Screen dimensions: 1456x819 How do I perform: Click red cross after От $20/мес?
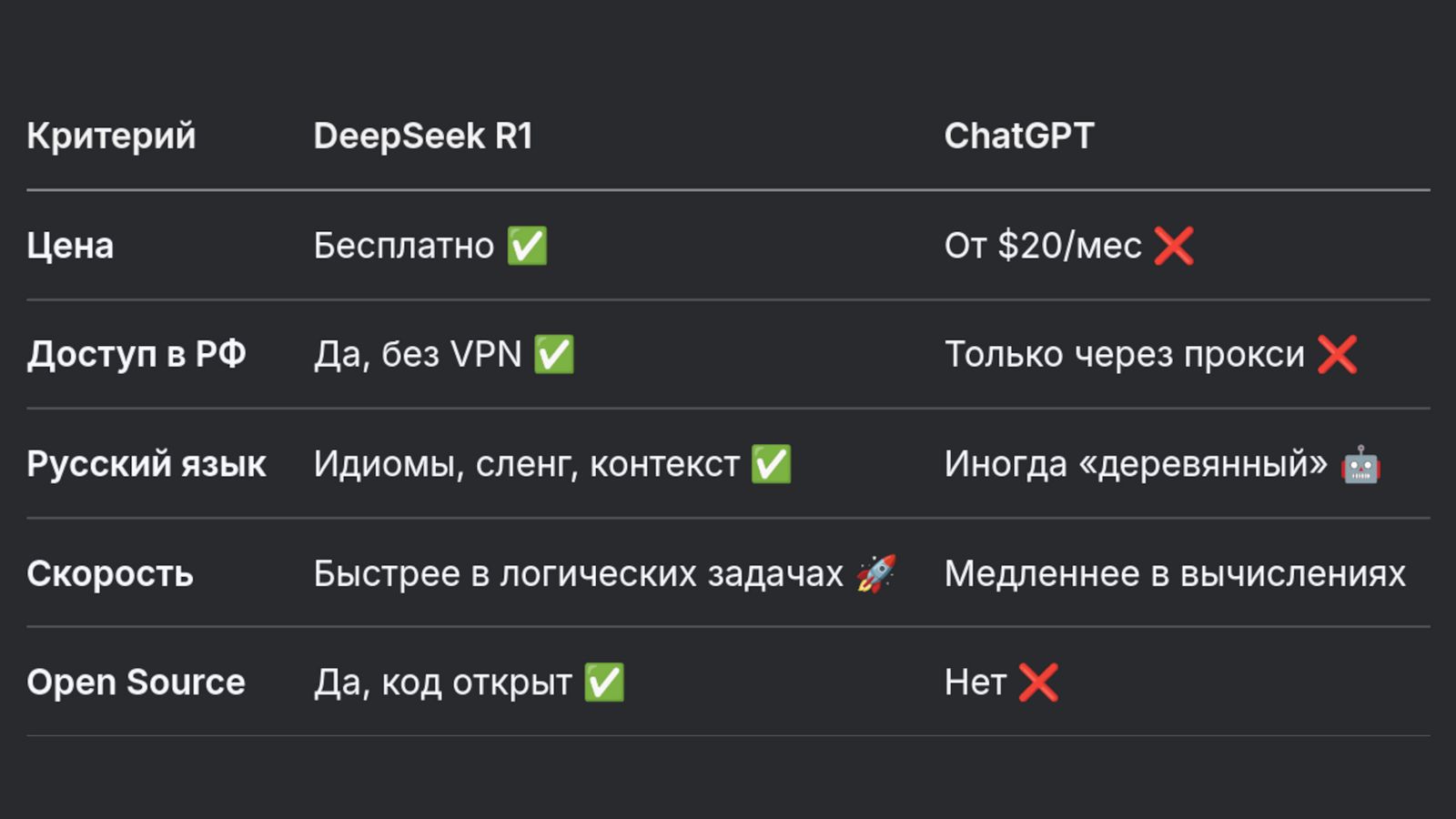point(1174,246)
